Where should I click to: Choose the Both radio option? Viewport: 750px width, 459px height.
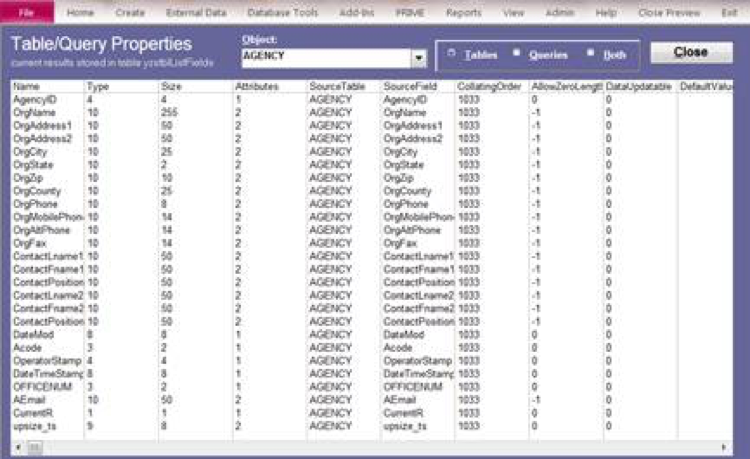(x=591, y=54)
